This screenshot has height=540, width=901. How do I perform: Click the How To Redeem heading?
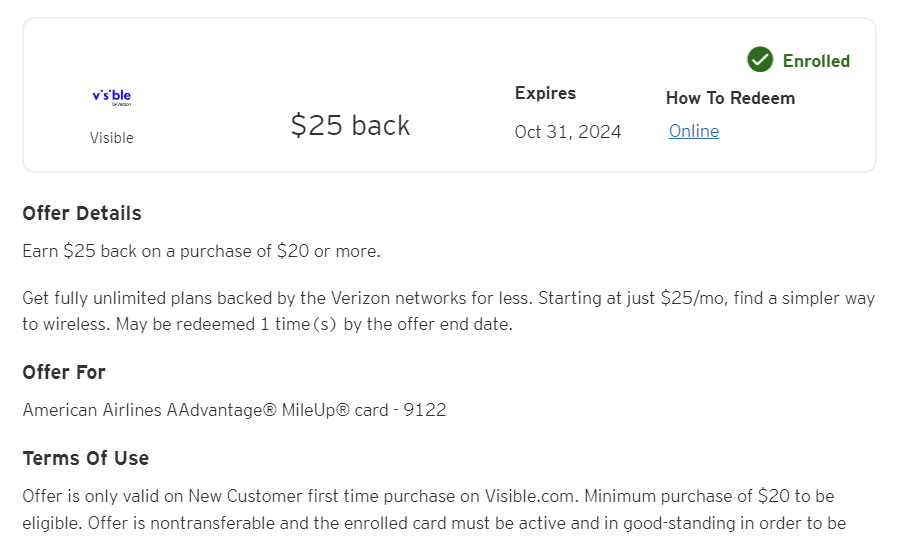pos(730,98)
